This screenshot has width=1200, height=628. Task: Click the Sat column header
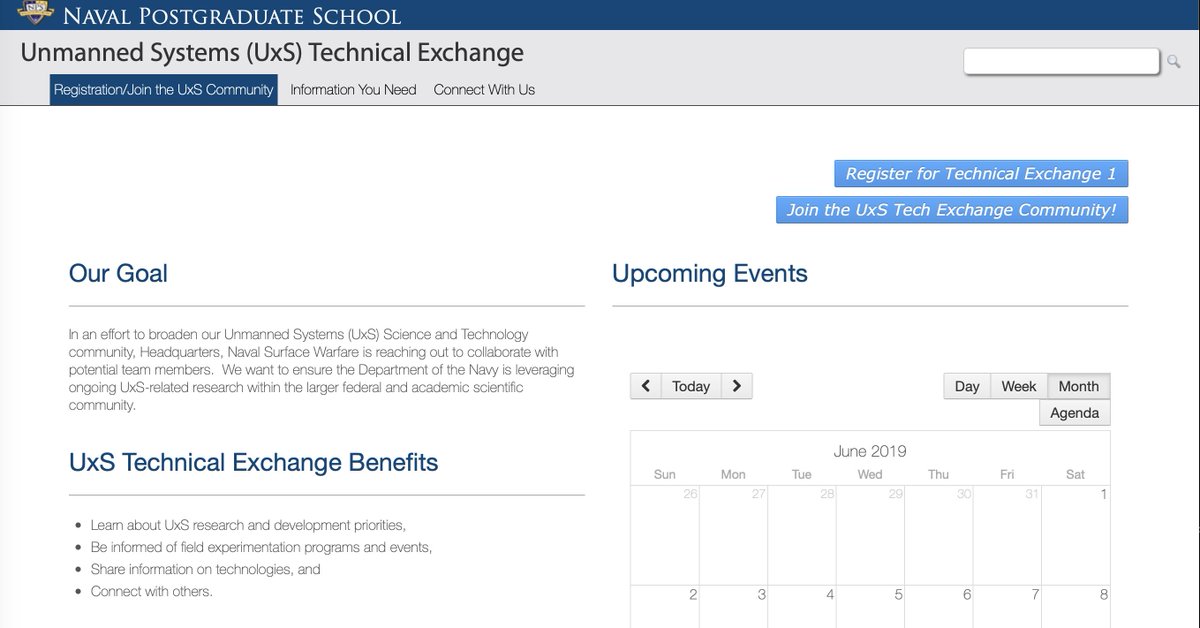[x=1076, y=474]
